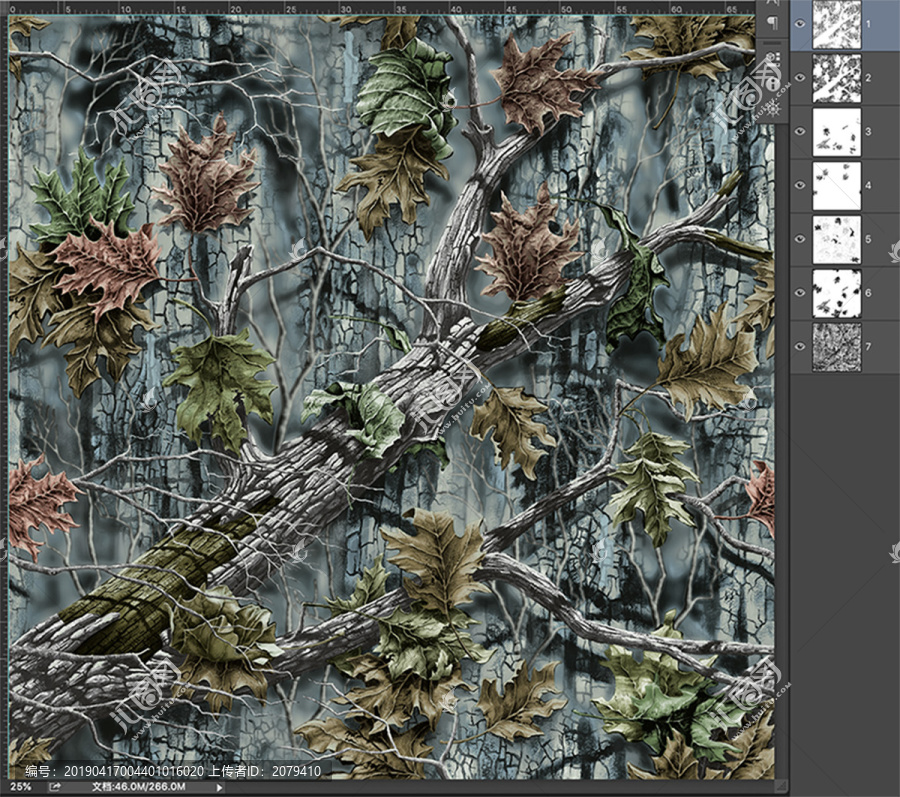Hide channel 3 using eye icon

[x=800, y=131]
